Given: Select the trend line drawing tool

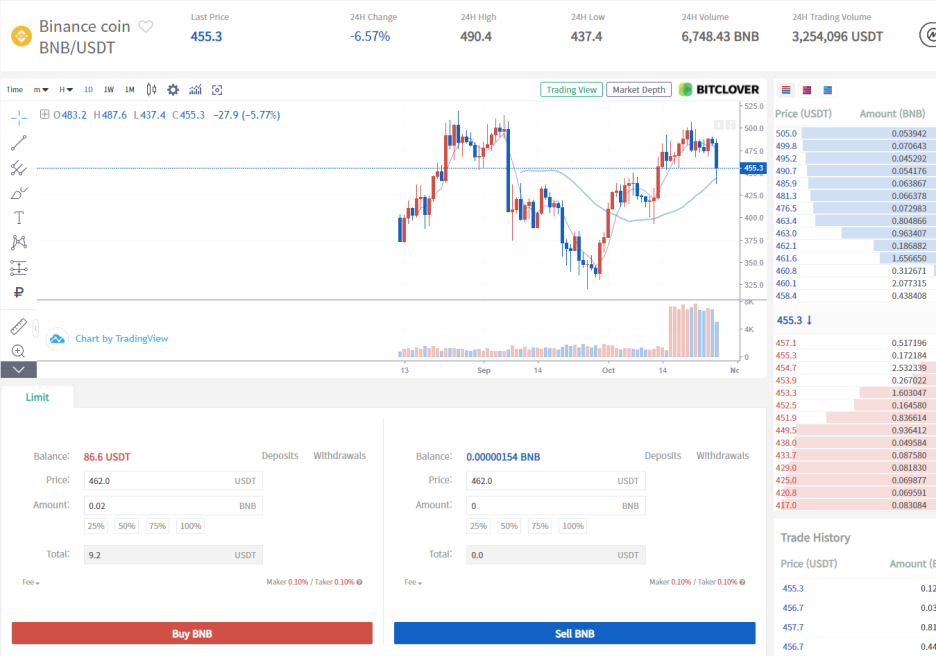Looking at the screenshot, I should coord(19,143).
